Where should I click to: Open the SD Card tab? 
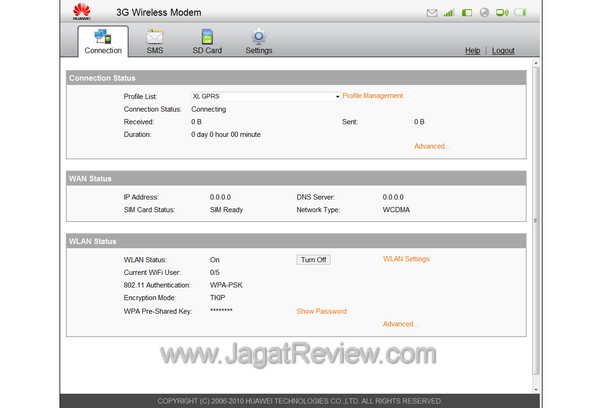(x=207, y=41)
